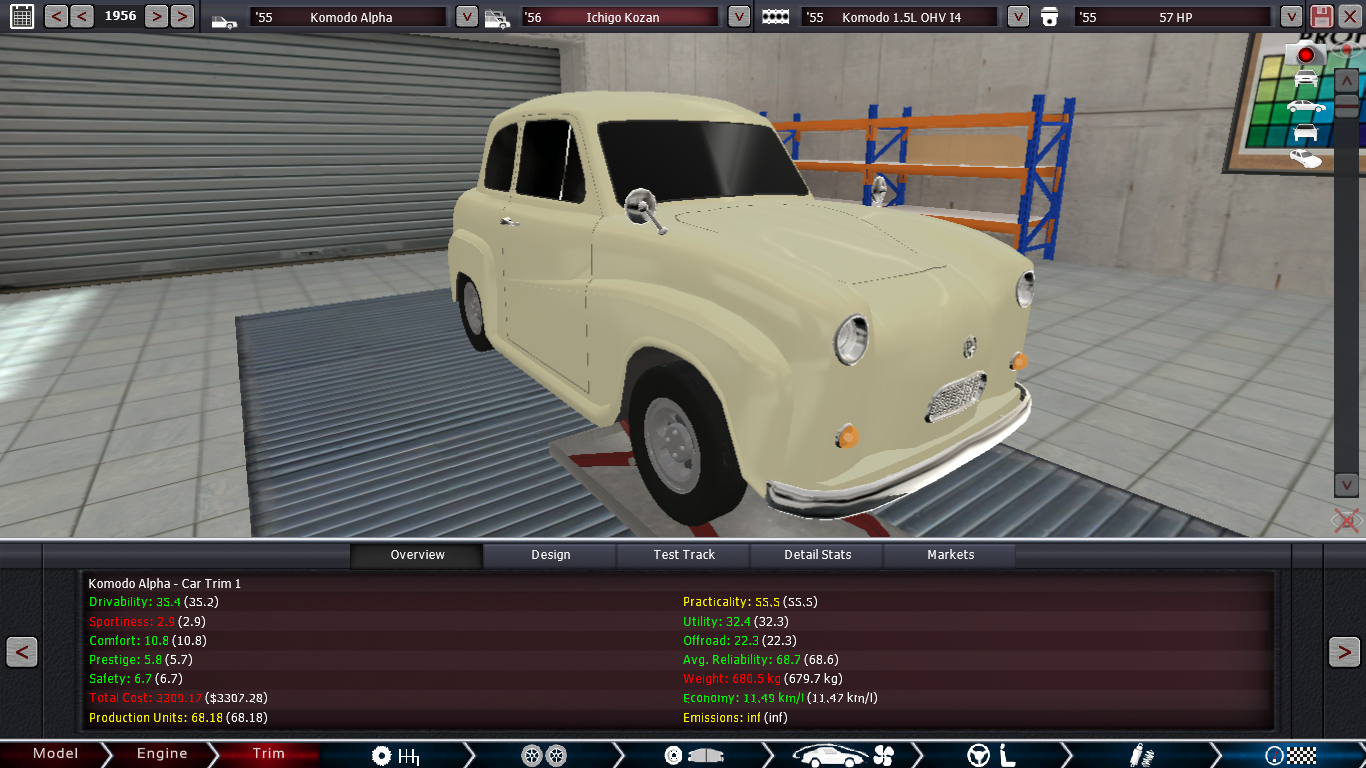Click the Engine step in bottom navigation
Viewport: 1366px width, 768px height.
pyautogui.click(x=162, y=754)
